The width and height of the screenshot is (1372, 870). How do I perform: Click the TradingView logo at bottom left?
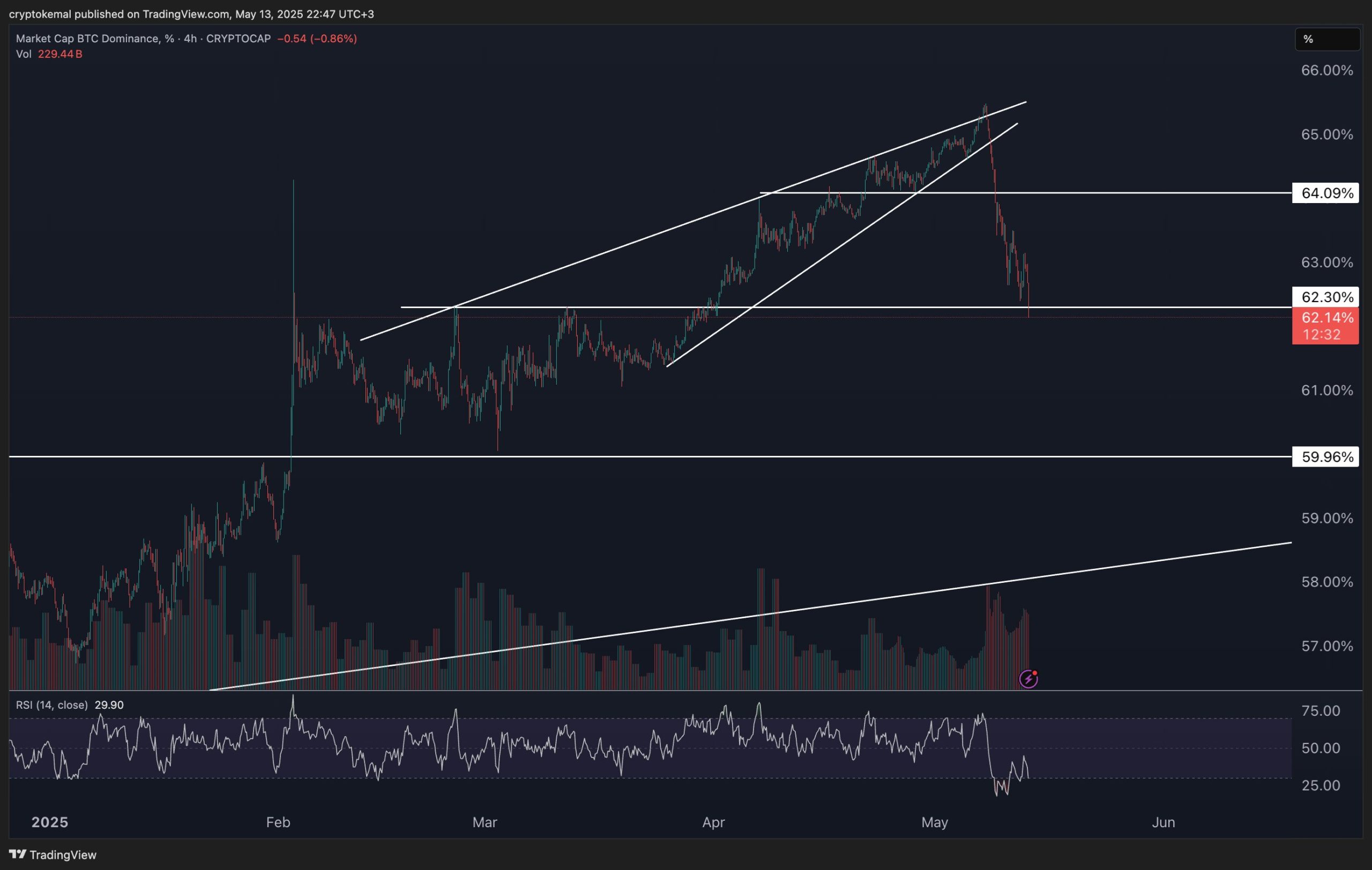coord(53,854)
